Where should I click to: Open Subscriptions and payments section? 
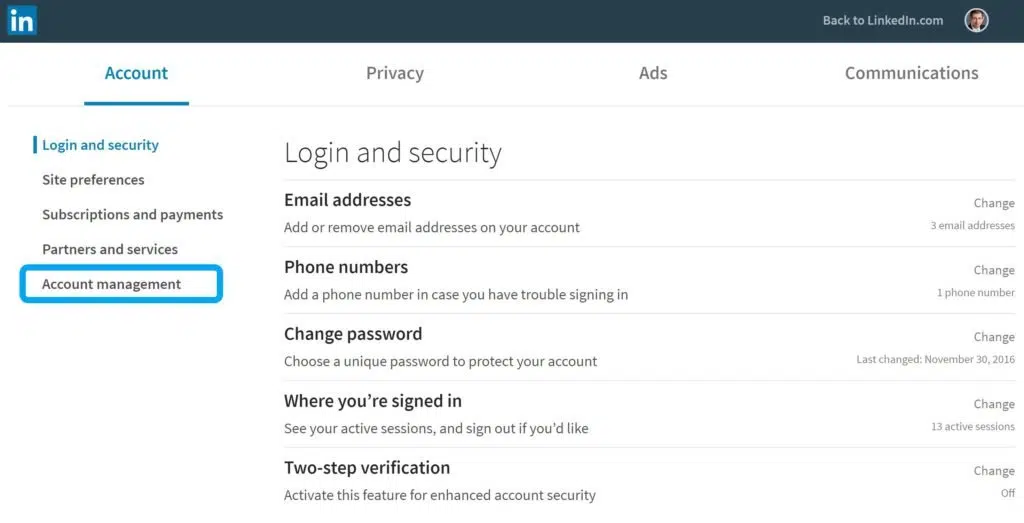click(x=133, y=214)
